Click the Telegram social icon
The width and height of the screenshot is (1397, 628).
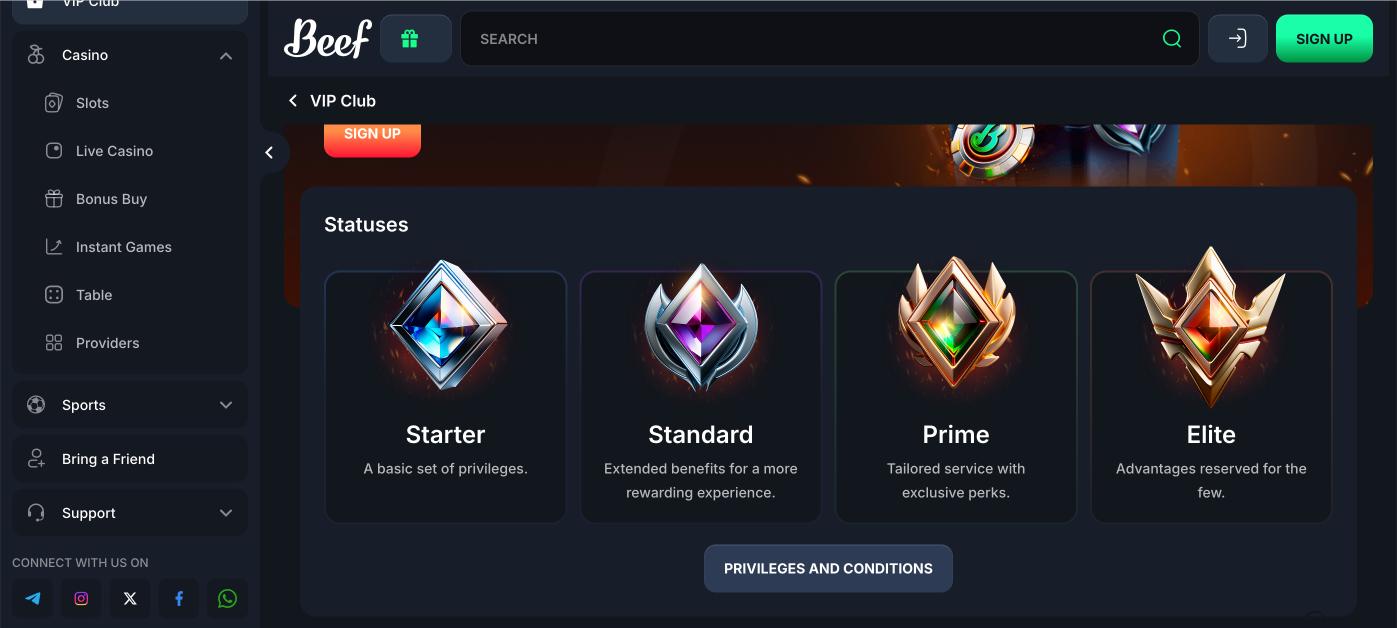click(x=33, y=599)
